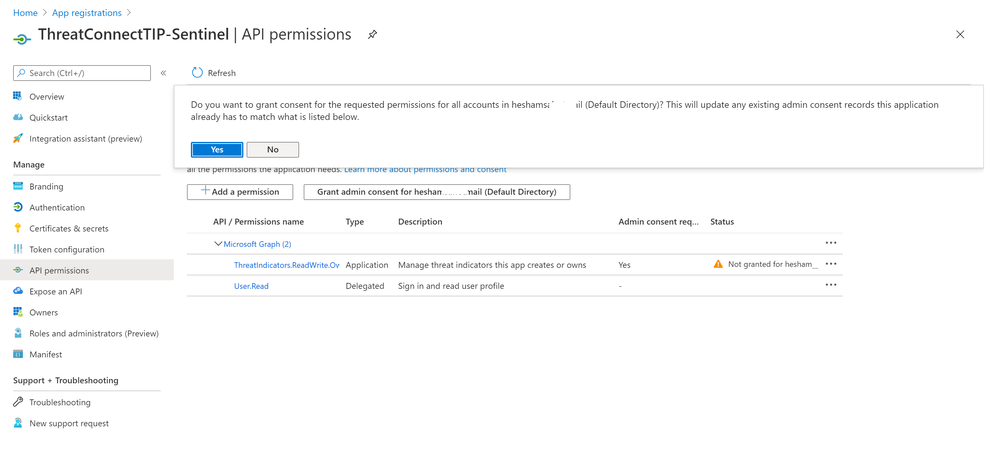Image resolution: width=999 pixels, height=457 pixels.
Task: Click the Yes button in consent dialog
Action: click(x=217, y=149)
